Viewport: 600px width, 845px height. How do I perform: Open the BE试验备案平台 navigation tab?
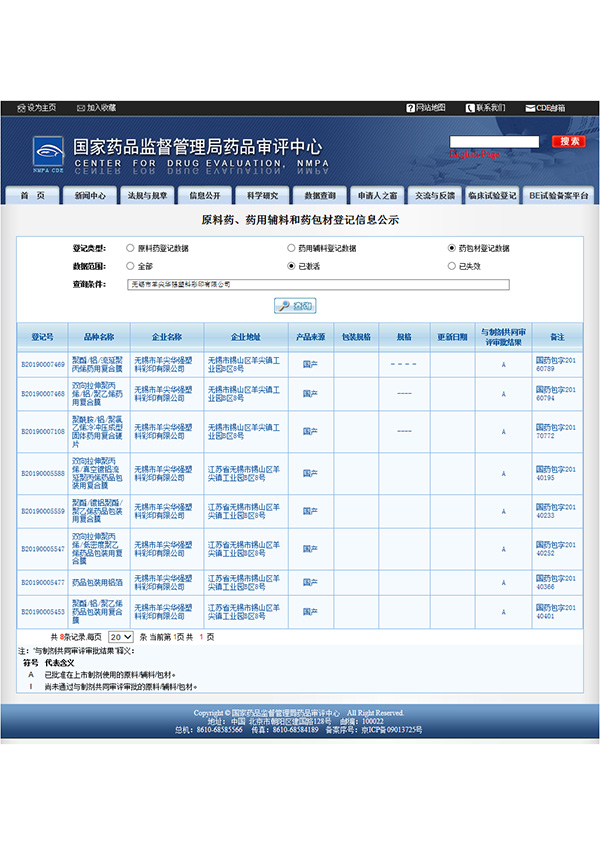click(x=558, y=196)
